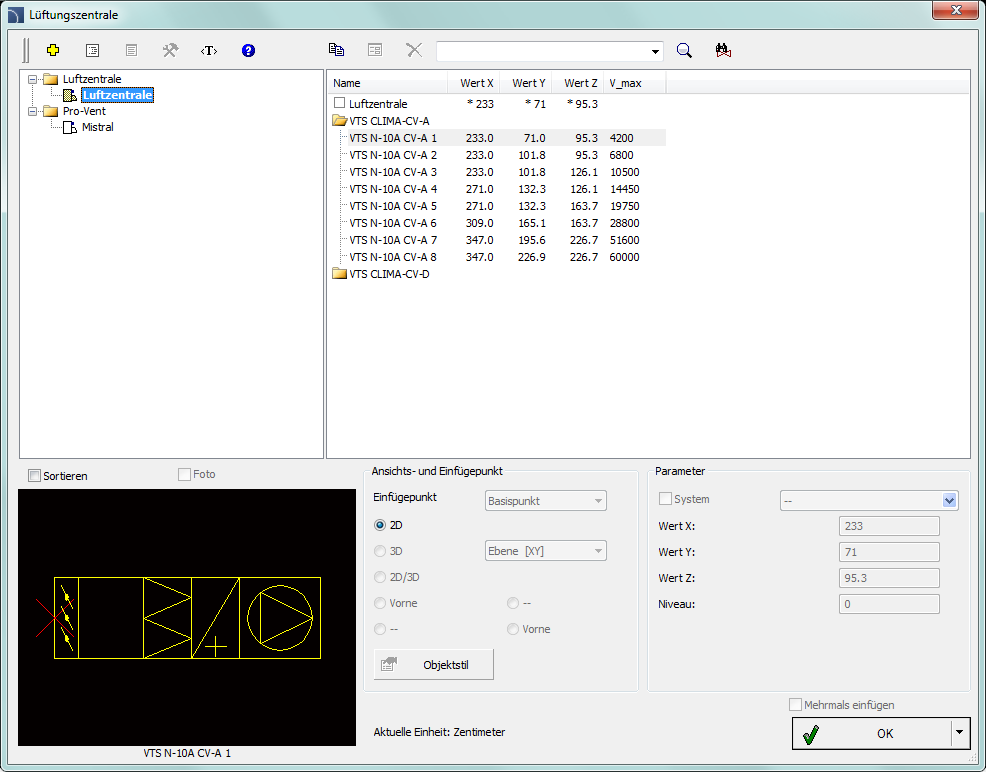Click the copy icon in toolbar
The height and width of the screenshot is (772, 986).
[337, 50]
